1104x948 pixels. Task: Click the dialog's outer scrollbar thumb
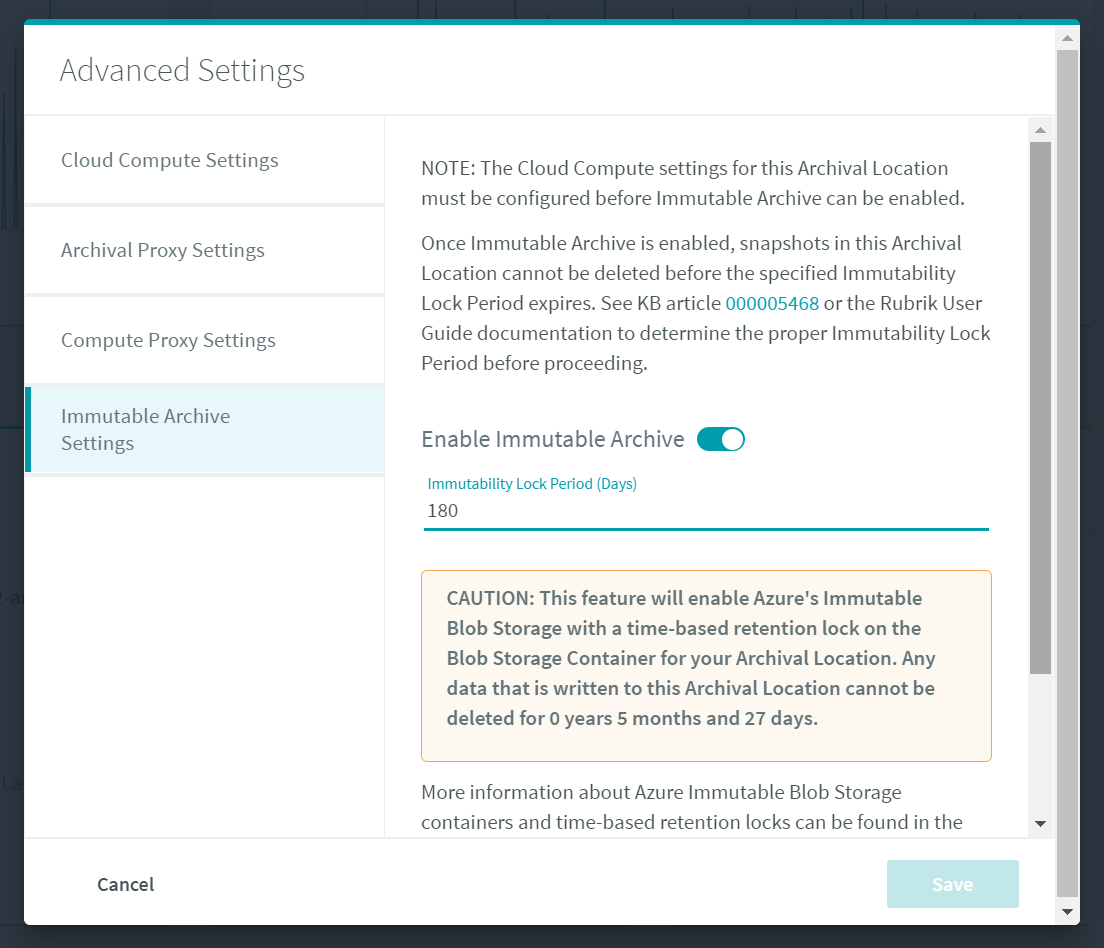tap(1067, 470)
